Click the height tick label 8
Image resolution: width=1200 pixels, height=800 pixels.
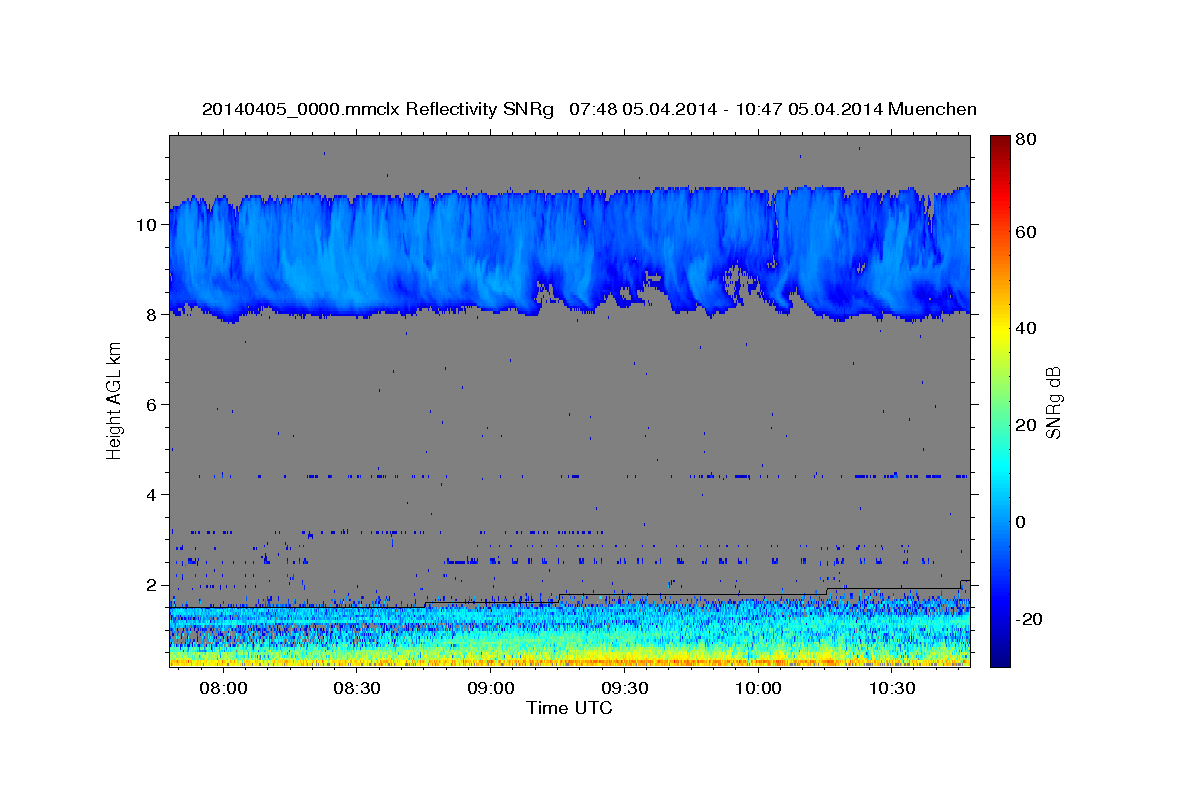point(153,314)
